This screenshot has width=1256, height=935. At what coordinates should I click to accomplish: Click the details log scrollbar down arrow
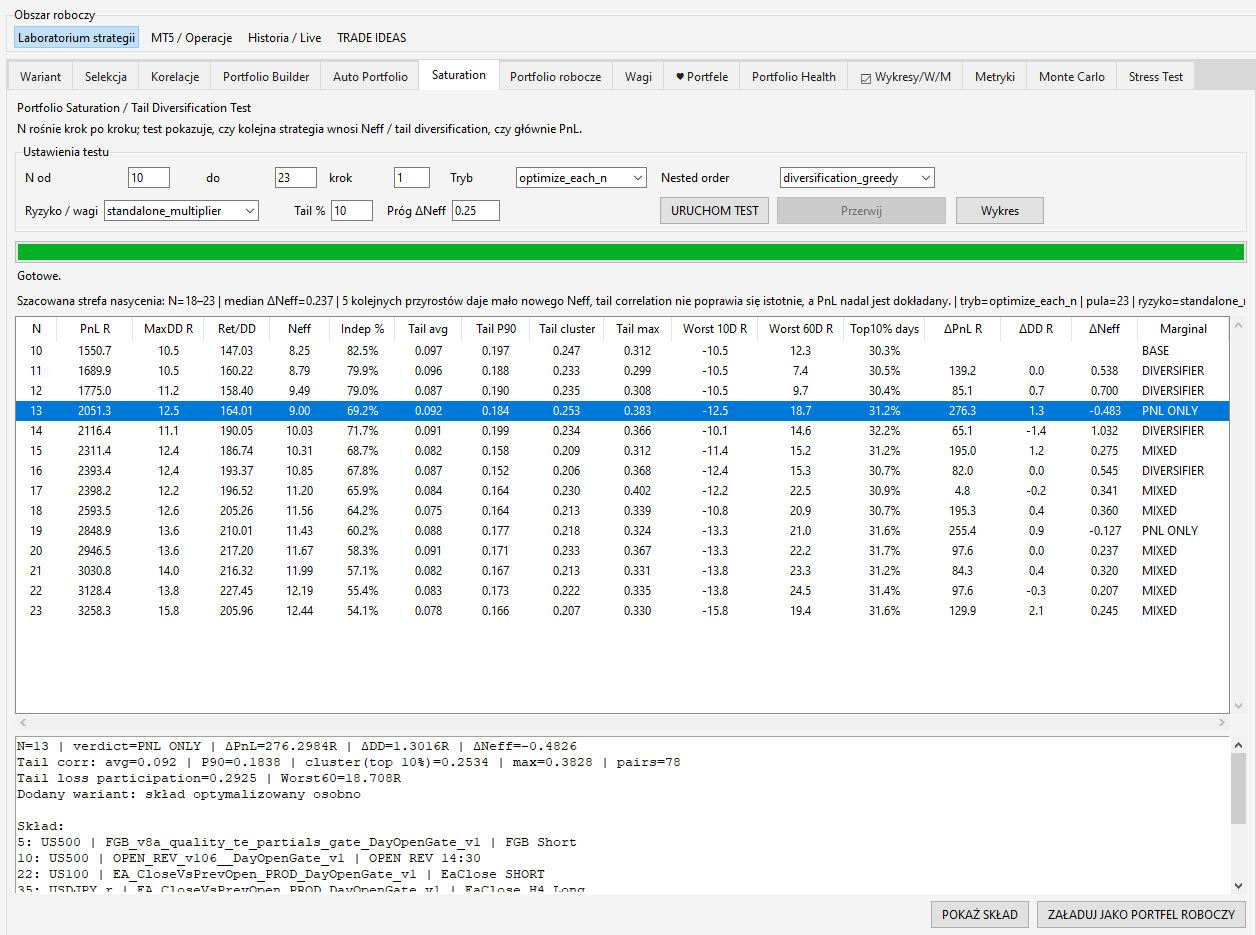point(1238,885)
